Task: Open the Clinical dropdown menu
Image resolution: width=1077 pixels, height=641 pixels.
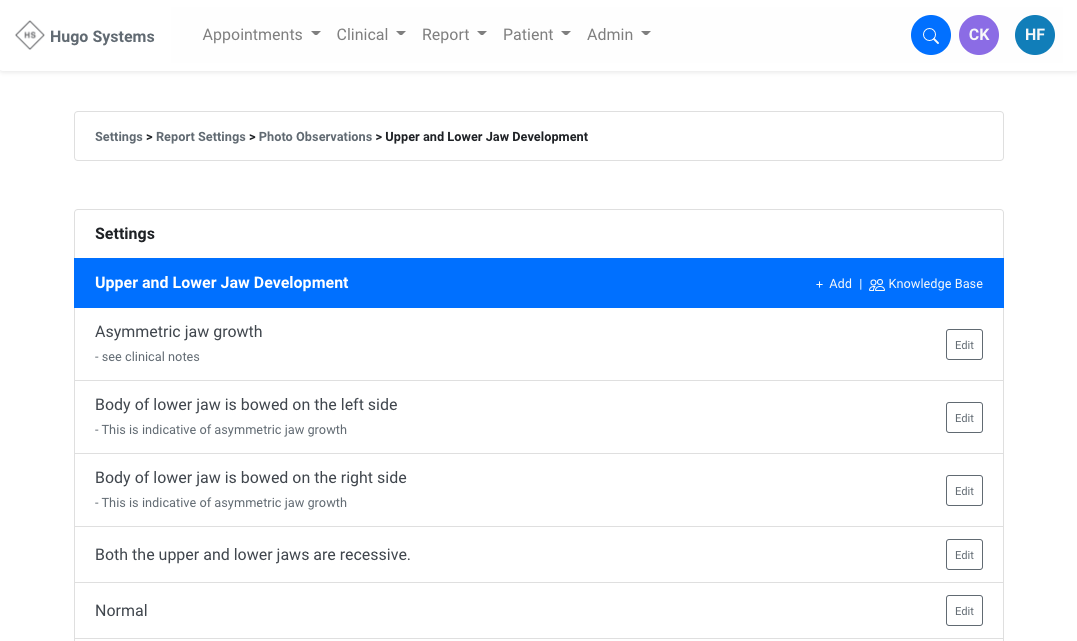Action: tap(371, 35)
